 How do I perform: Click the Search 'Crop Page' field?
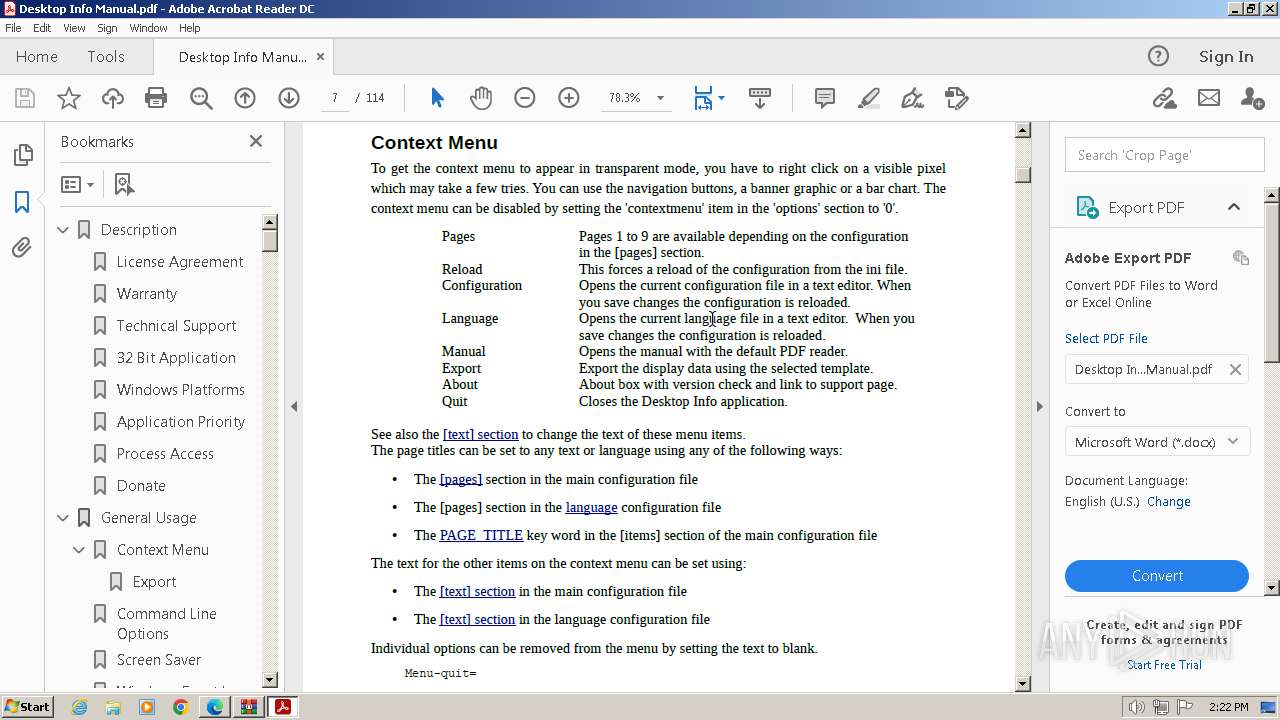pos(1164,155)
